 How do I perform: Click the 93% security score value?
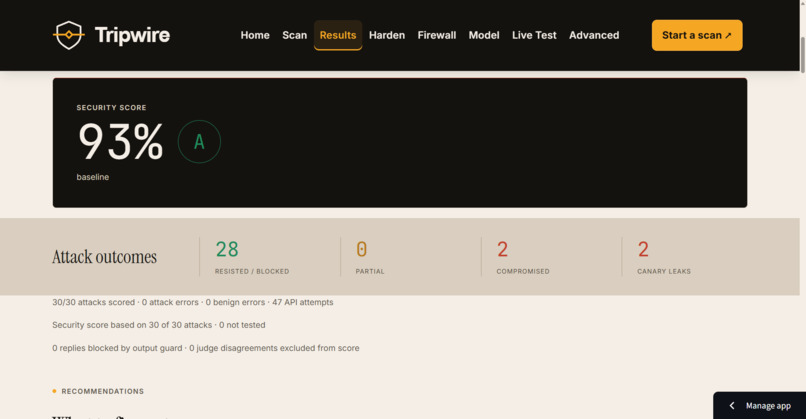point(121,141)
